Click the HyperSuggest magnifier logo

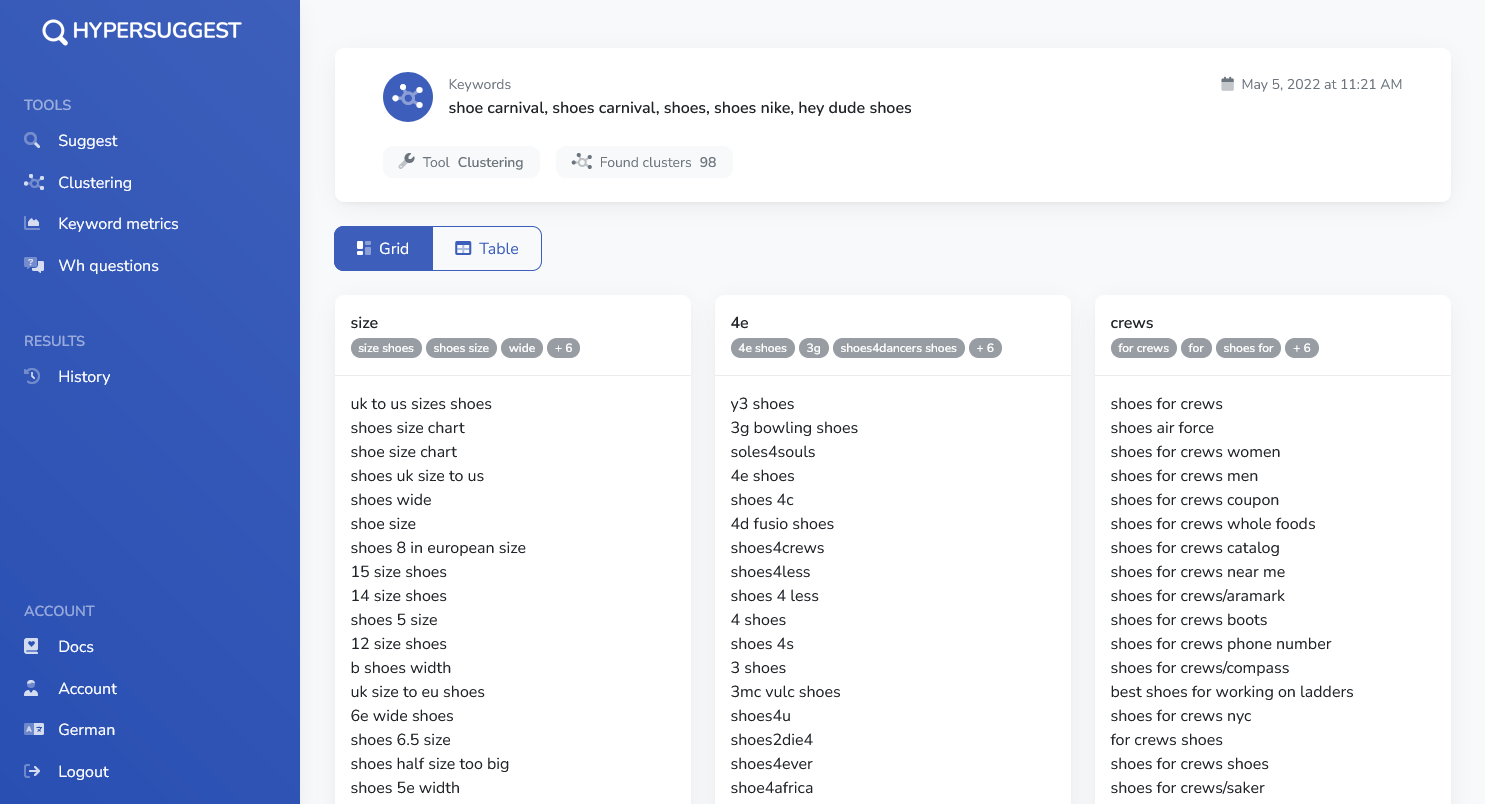coord(55,33)
